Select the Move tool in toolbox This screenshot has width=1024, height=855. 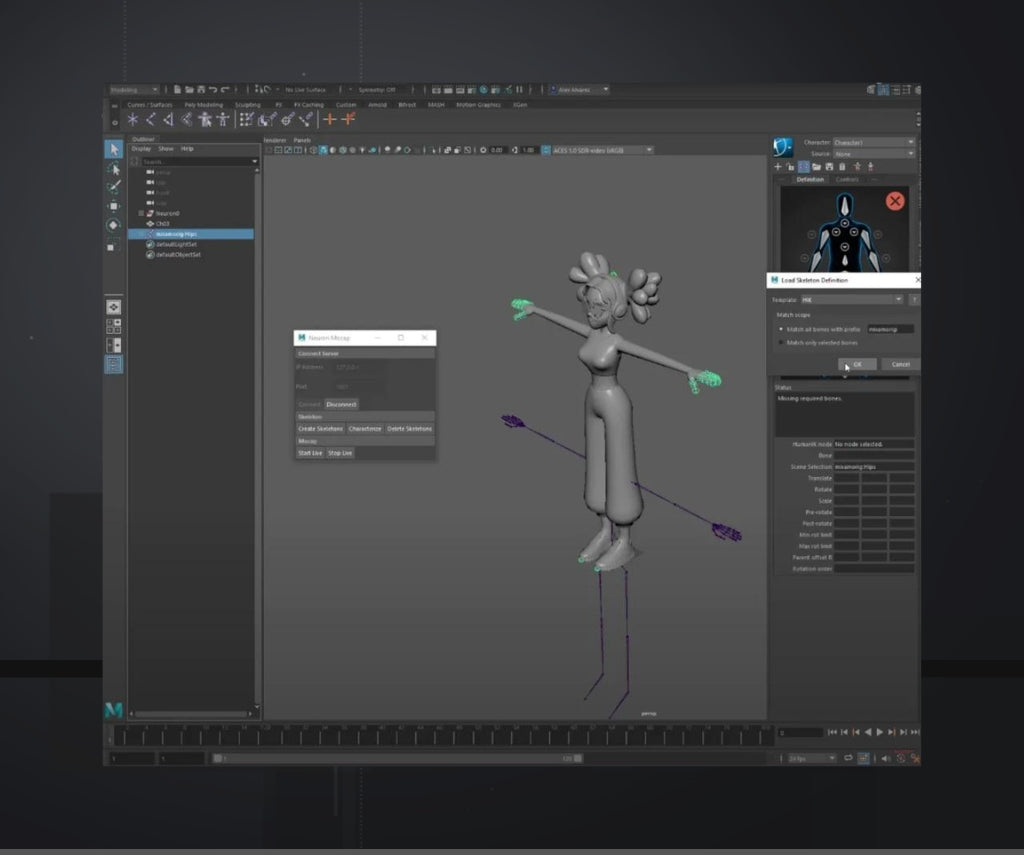pyautogui.click(x=114, y=206)
